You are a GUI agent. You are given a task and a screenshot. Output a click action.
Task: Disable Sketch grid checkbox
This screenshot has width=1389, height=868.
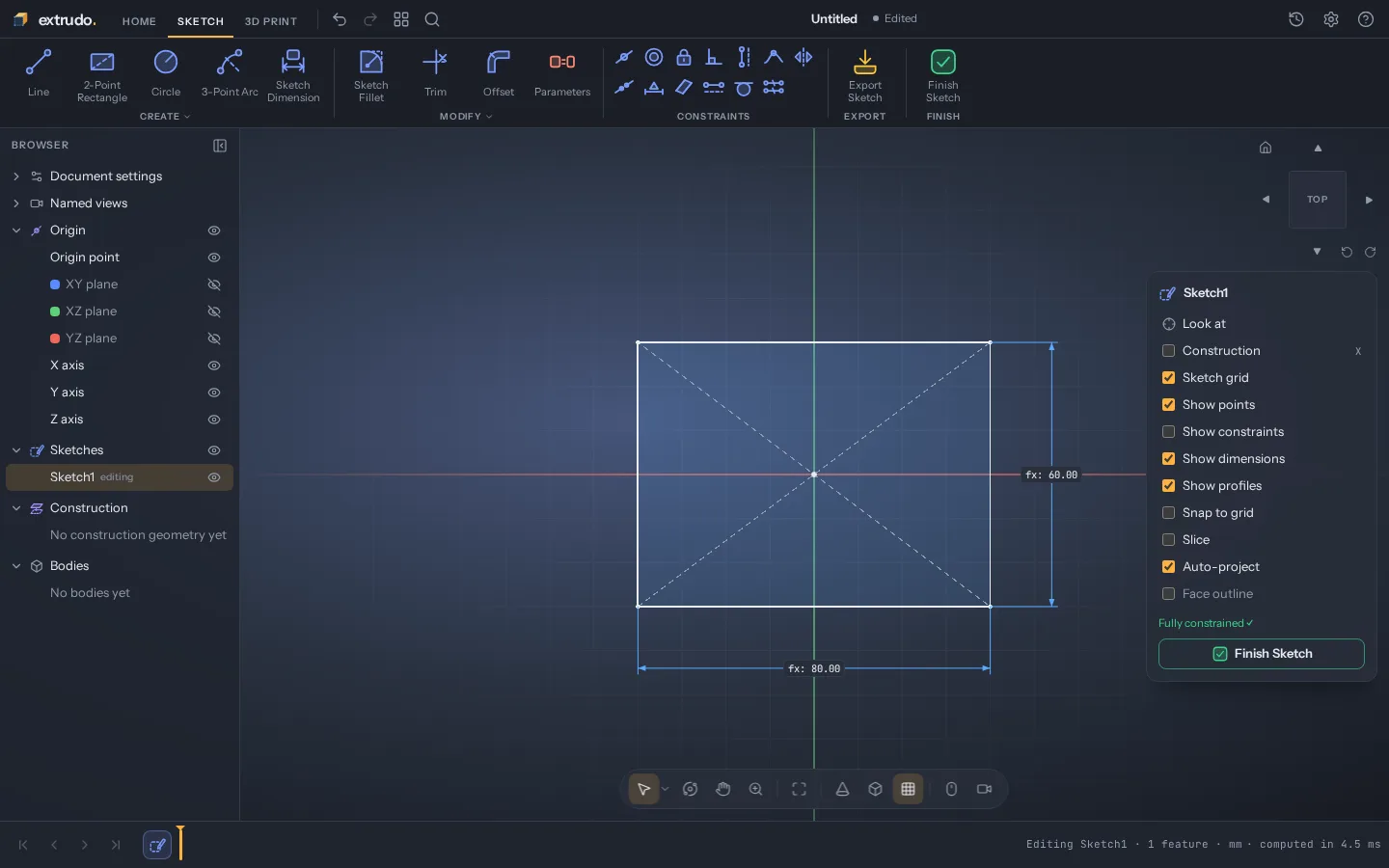pyautogui.click(x=1168, y=378)
